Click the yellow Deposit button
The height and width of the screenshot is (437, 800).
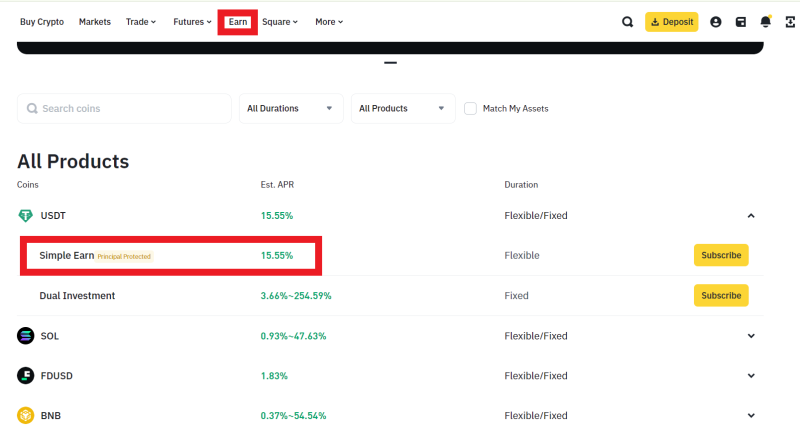click(671, 22)
